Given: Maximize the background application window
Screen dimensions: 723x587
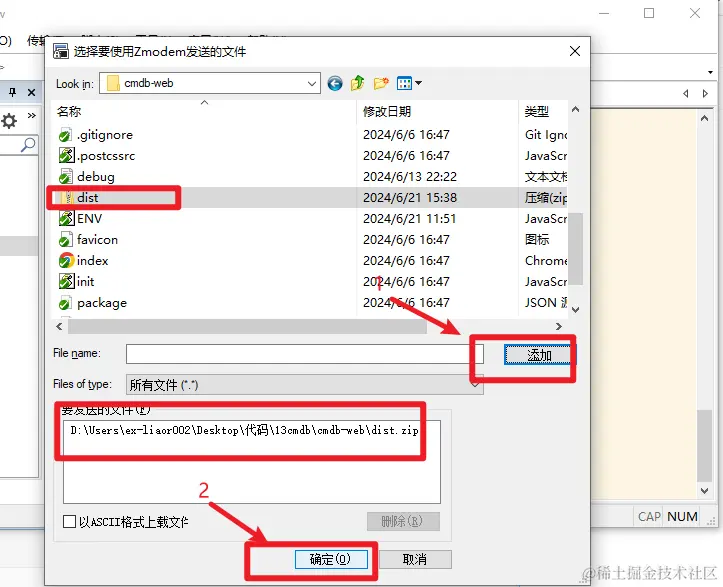Looking at the screenshot, I should (649, 13).
